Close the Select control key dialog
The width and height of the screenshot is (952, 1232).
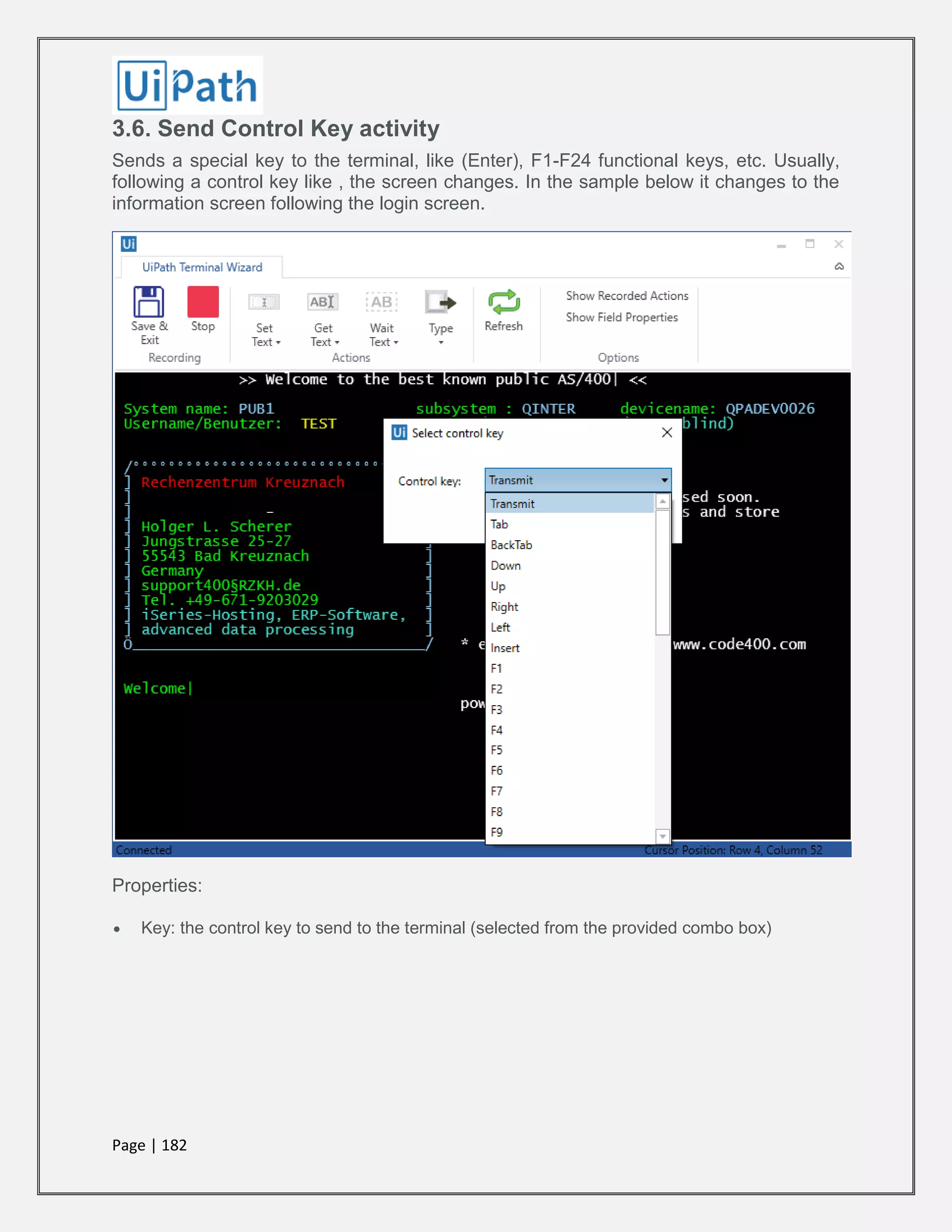(667, 433)
